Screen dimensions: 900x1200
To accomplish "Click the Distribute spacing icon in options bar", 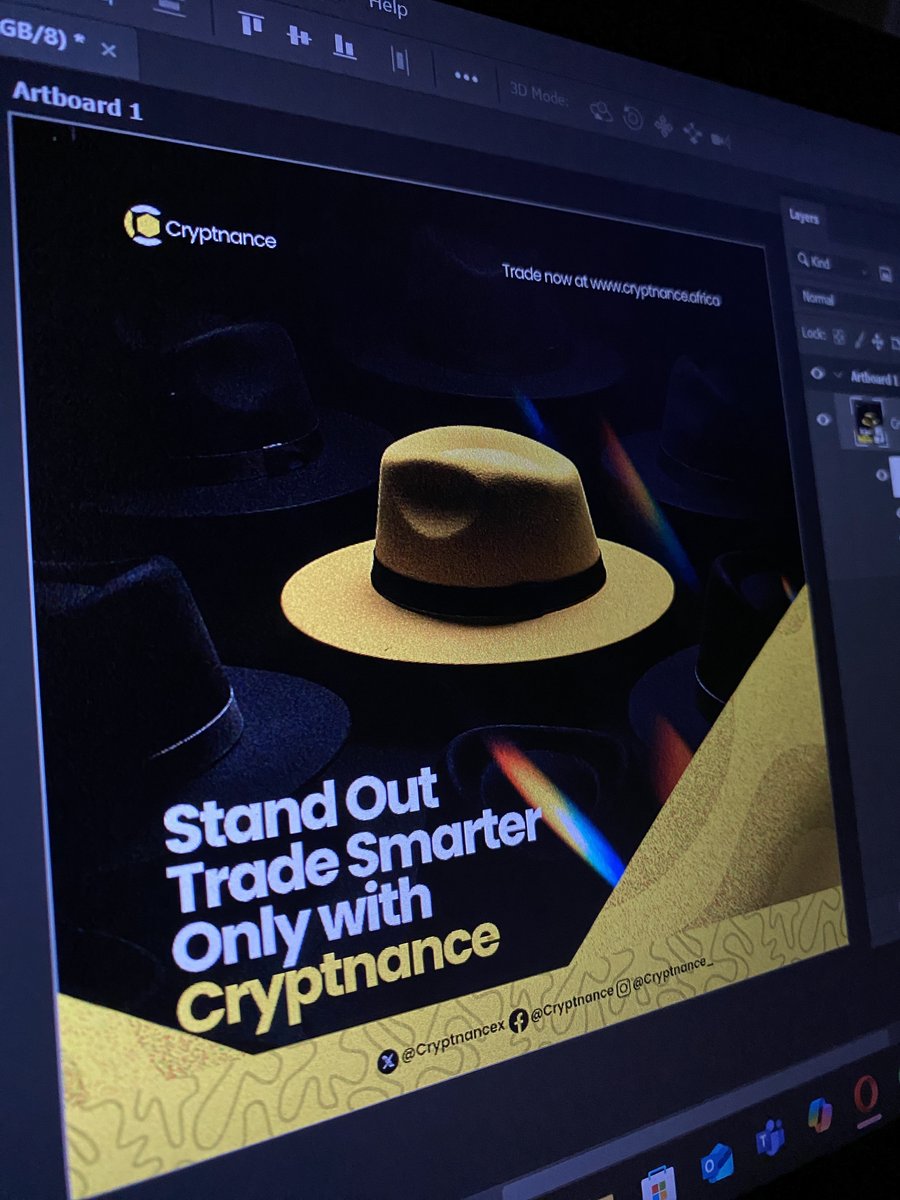I will (399, 60).
